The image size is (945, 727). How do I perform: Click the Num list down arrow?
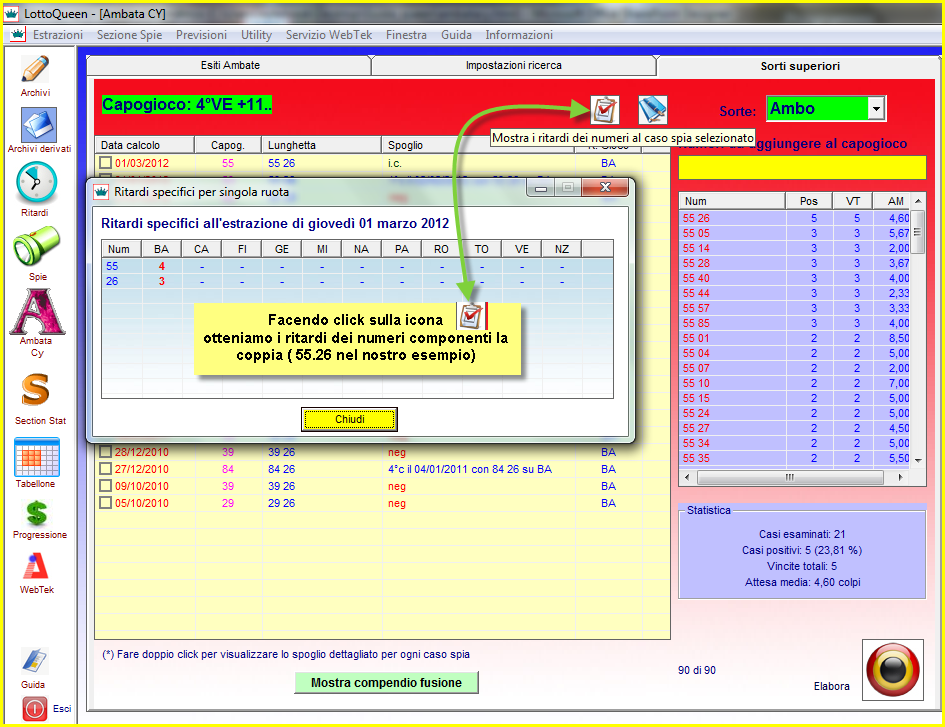[917, 460]
